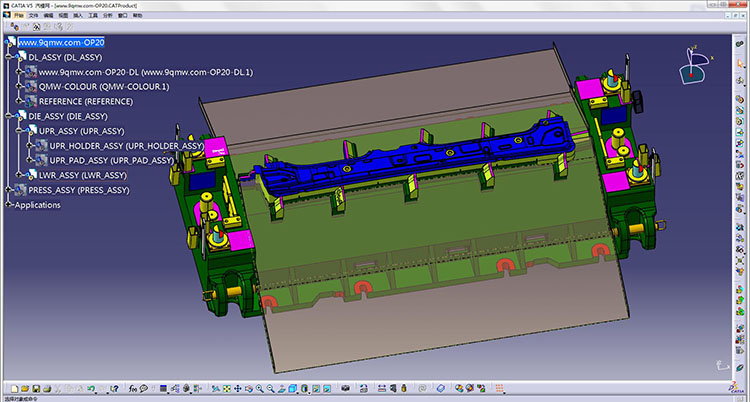Select the Pan view tool

[240, 388]
